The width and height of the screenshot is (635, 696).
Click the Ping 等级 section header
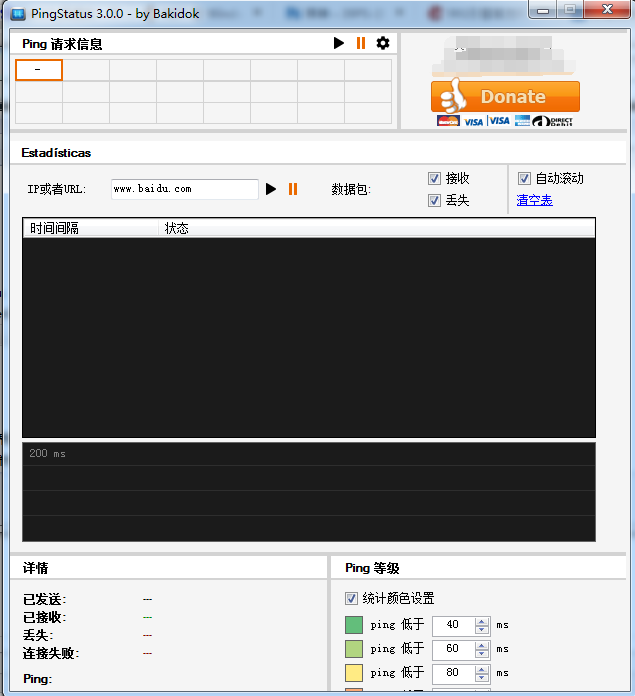(x=372, y=568)
